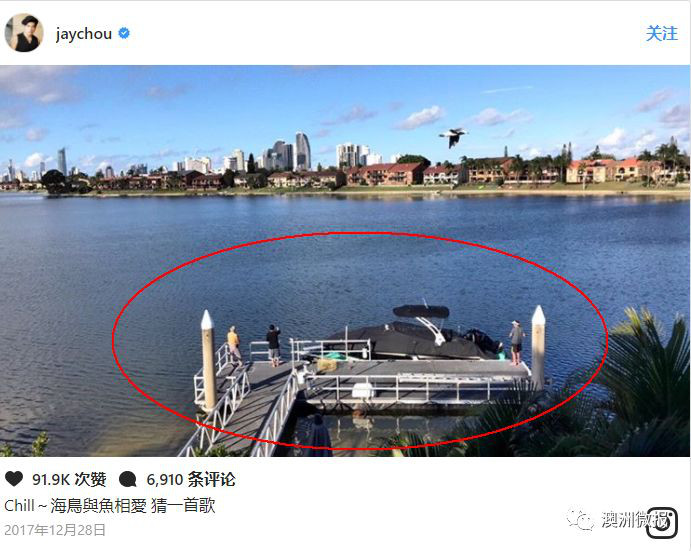The height and width of the screenshot is (551, 691).
Task: Open jaychou's profile avatar picture
Action: tap(24, 33)
